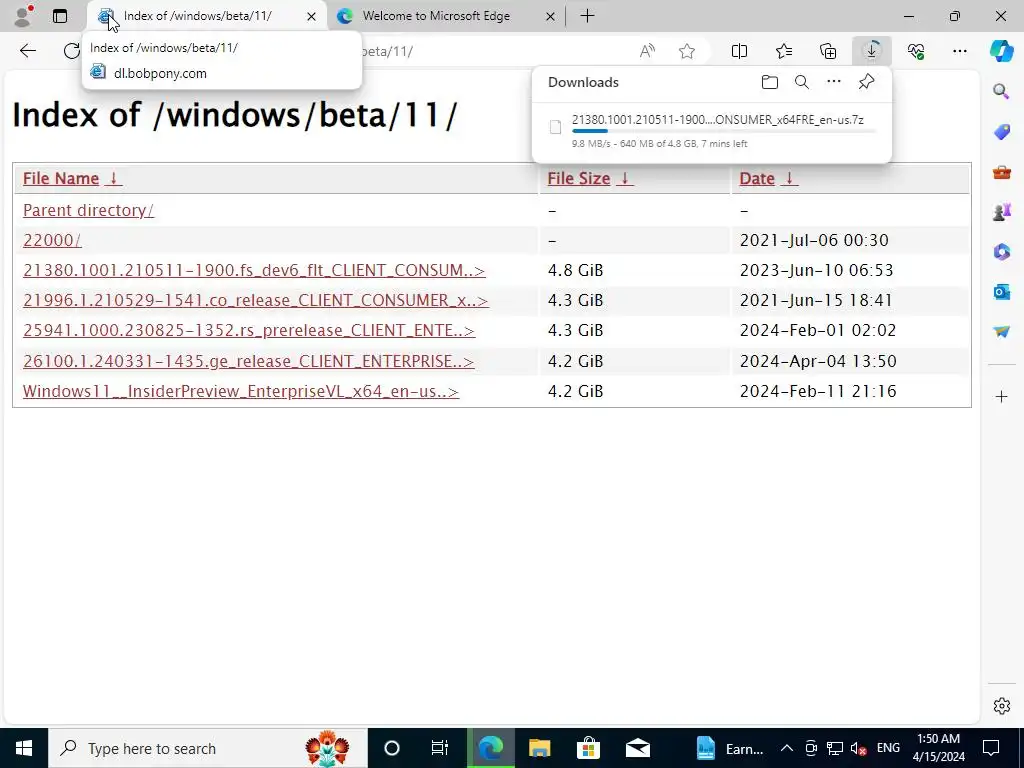1024x768 pixels.
Task: Open sidebar Tools briefcase icon
Action: 1001,172
